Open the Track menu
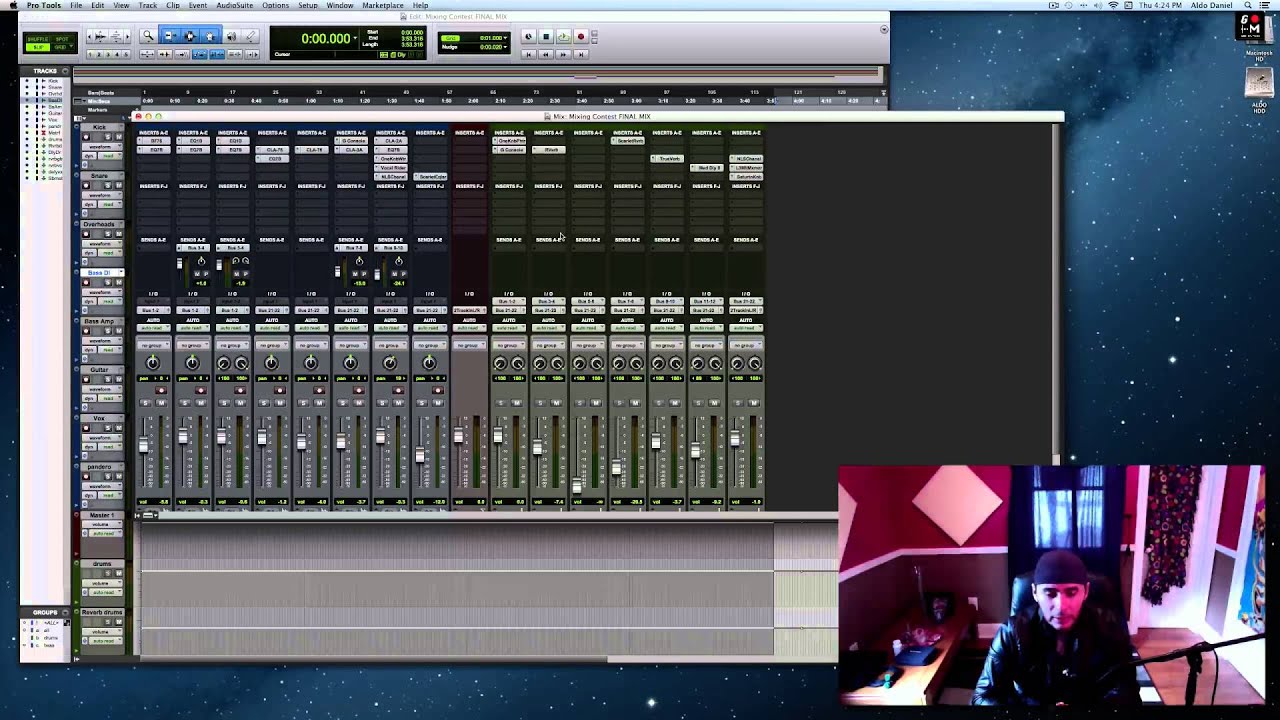This screenshot has width=1280, height=720. pyautogui.click(x=148, y=6)
